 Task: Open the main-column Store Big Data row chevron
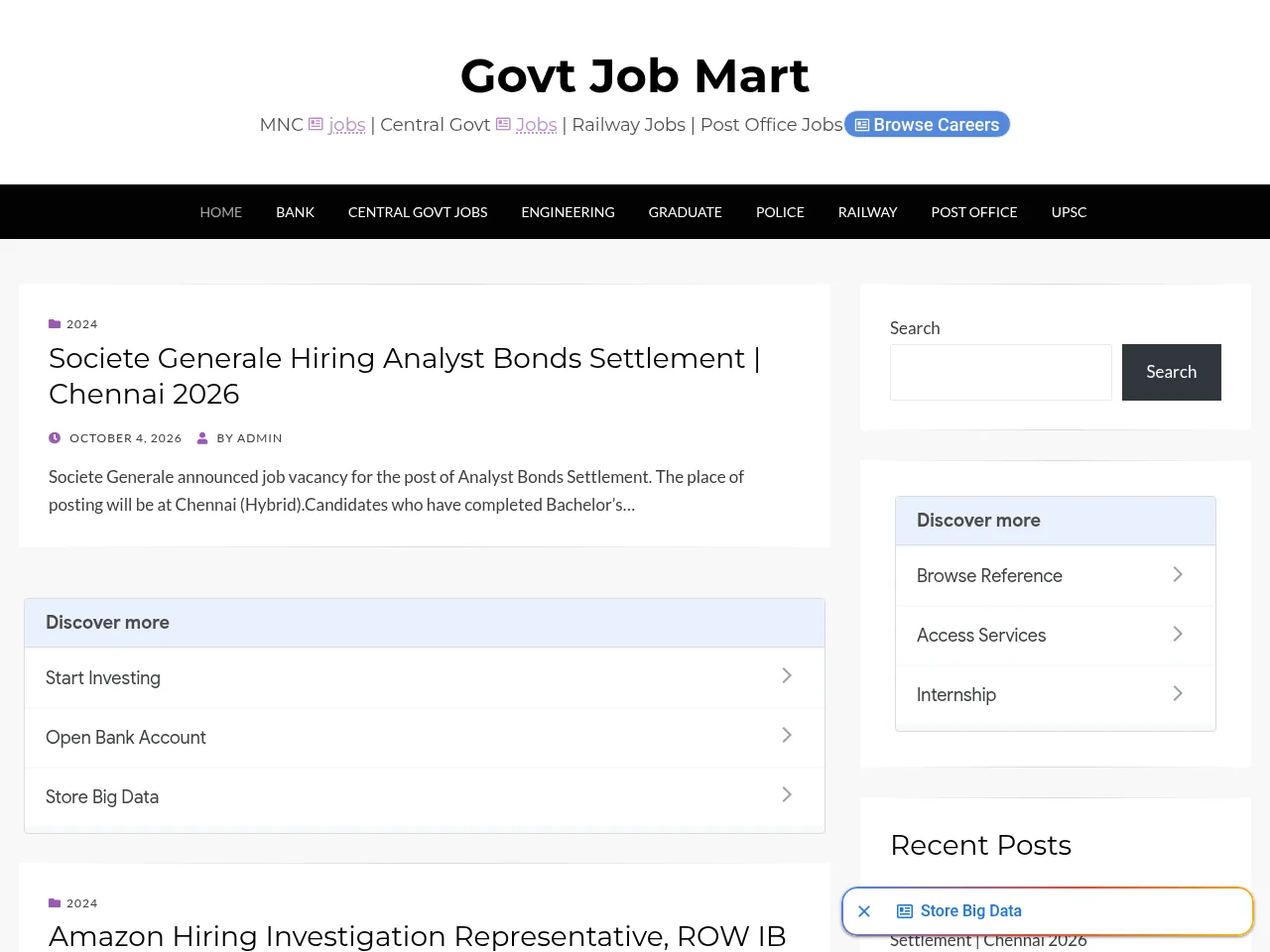click(787, 794)
